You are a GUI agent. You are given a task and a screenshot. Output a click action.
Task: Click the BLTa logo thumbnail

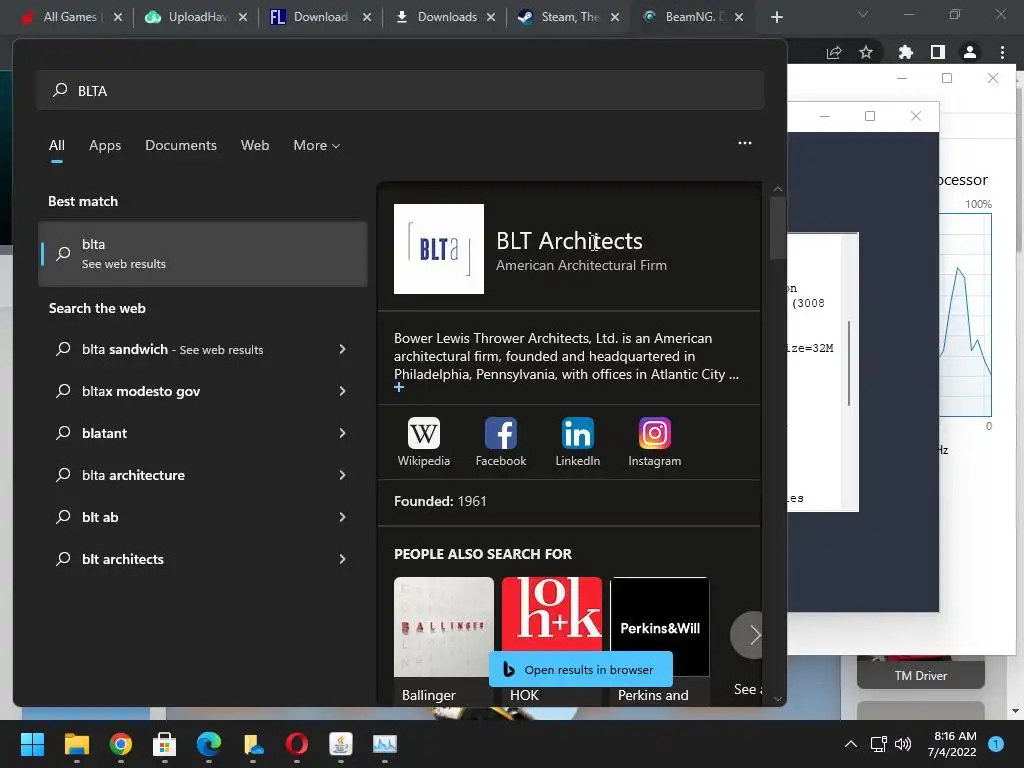click(439, 249)
